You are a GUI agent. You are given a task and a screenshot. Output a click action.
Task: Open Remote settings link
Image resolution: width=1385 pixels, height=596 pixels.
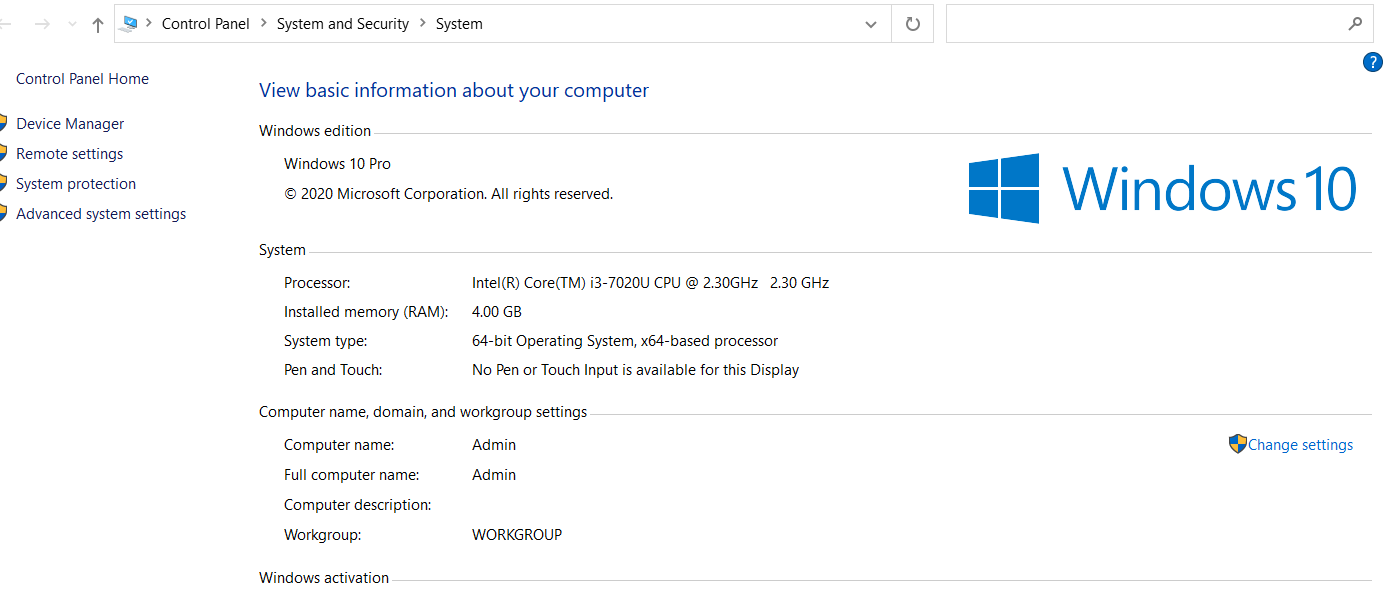tap(70, 154)
